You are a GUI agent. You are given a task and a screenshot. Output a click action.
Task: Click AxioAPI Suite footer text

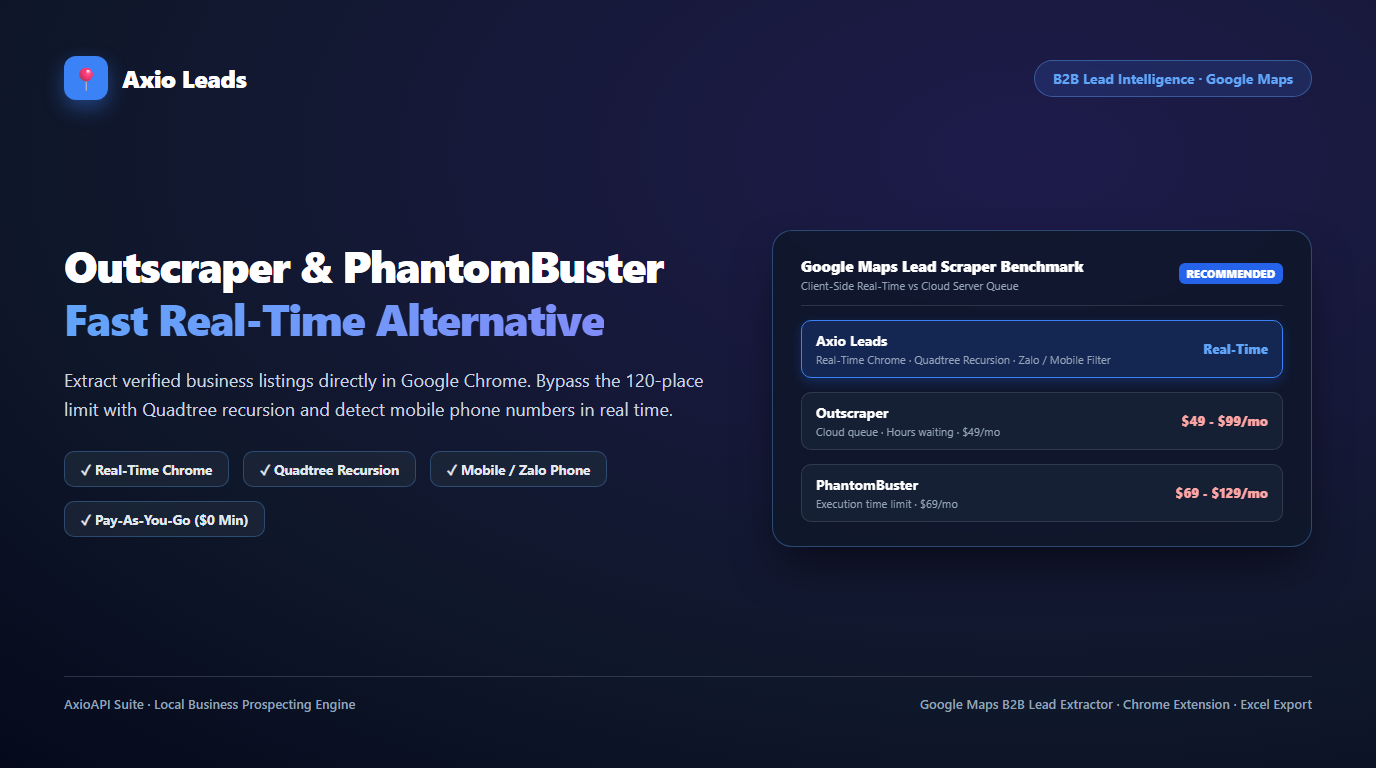210,705
